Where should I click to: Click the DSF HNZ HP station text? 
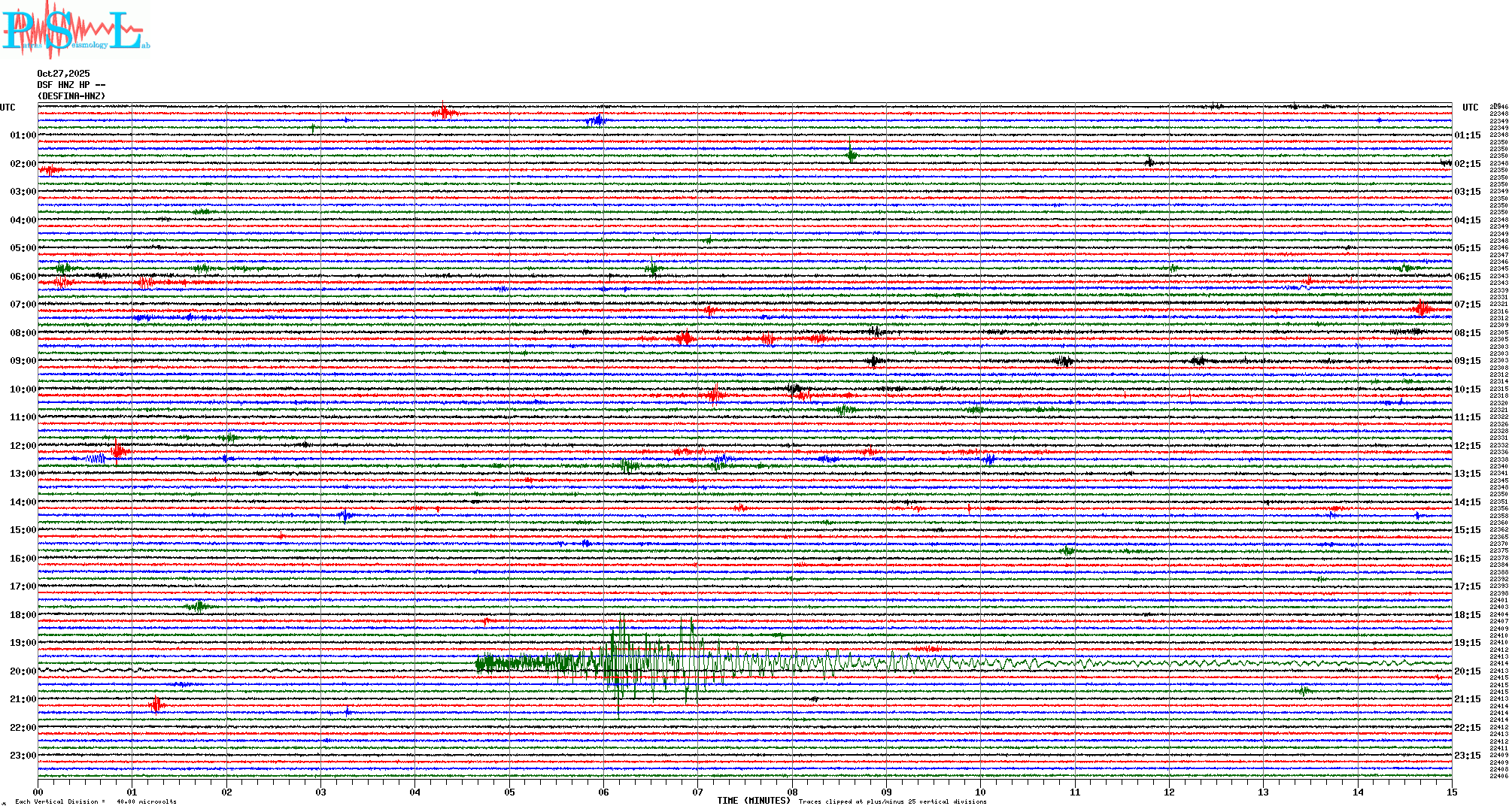click(71, 85)
